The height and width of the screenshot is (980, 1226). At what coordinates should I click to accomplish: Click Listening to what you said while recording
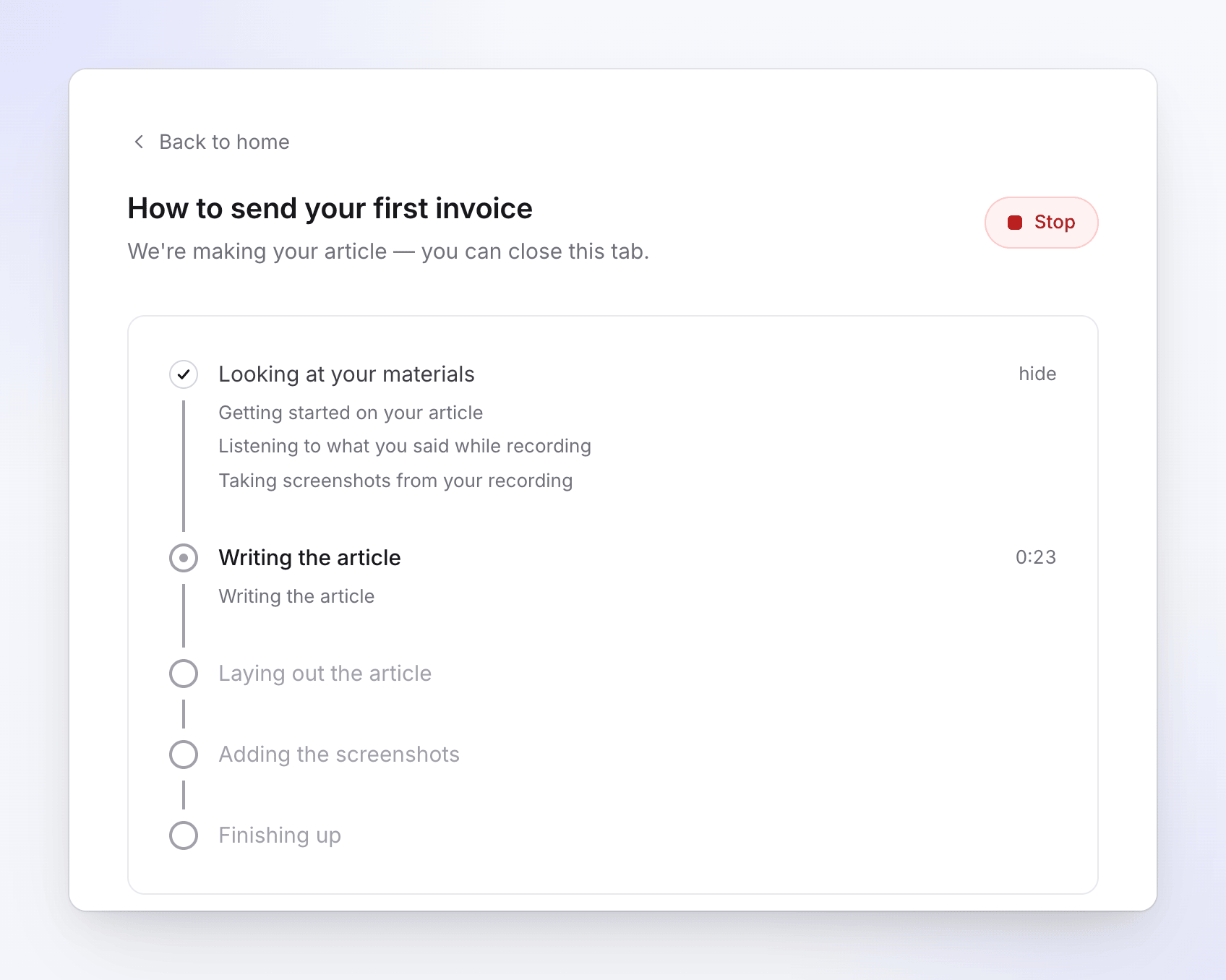(x=405, y=446)
